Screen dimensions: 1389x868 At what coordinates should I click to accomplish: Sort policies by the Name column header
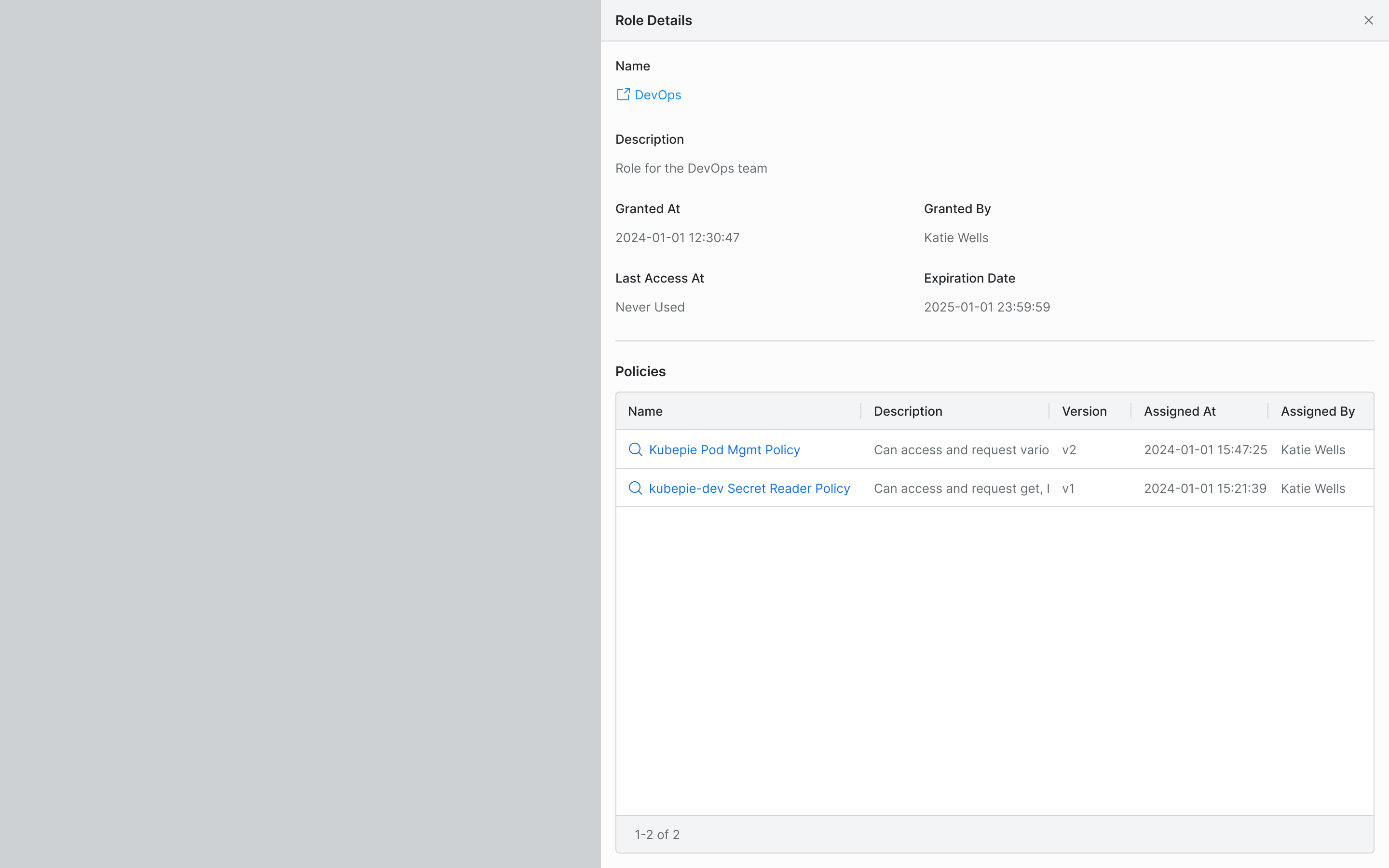(645, 411)
